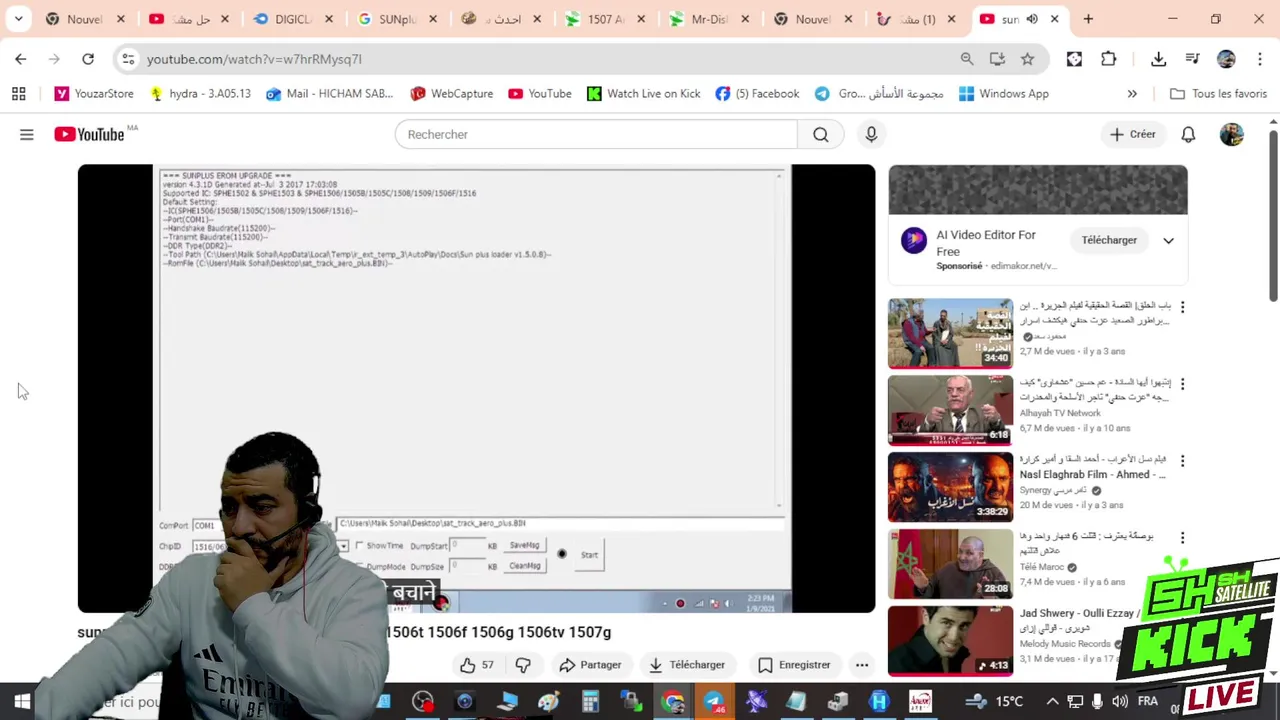The image size is (1280, 720).
Task: Open the Paint icon in the taskbar
Action: [x=548, y=702]
